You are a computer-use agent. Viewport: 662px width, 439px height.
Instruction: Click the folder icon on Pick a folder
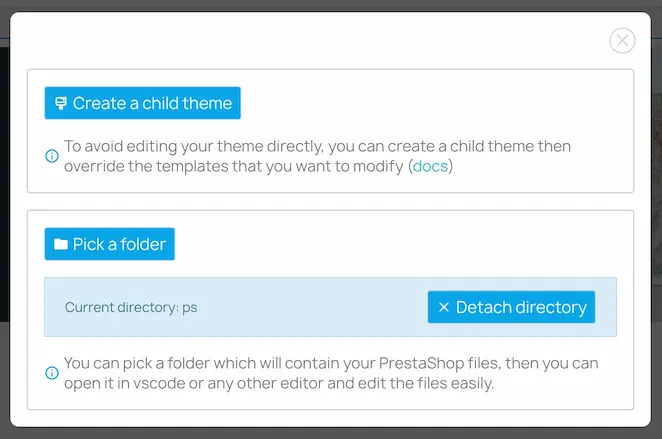coord(61,244)
